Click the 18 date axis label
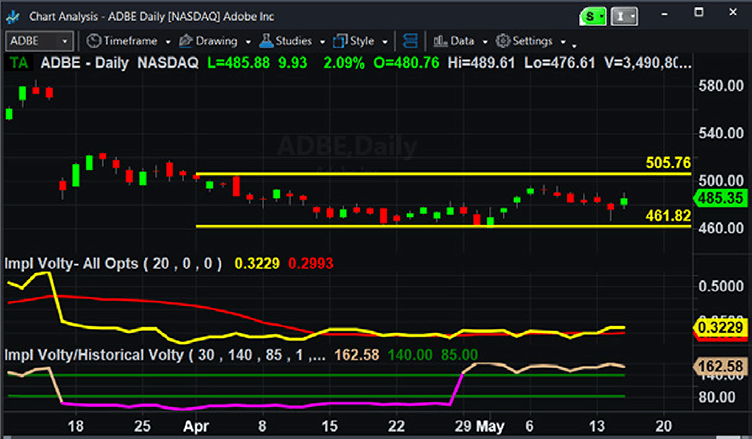The image size is (752, 439). coord(76,427)
